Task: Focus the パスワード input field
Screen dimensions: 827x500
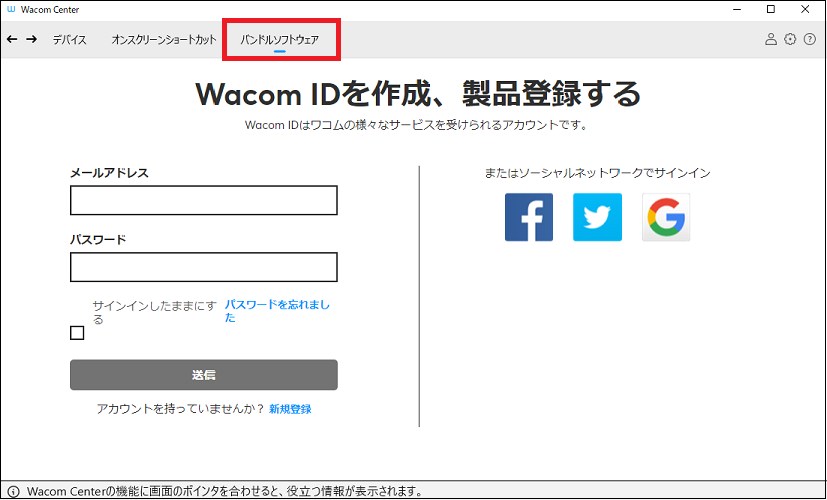Action: pyautogui.click(x=204, y=267)
